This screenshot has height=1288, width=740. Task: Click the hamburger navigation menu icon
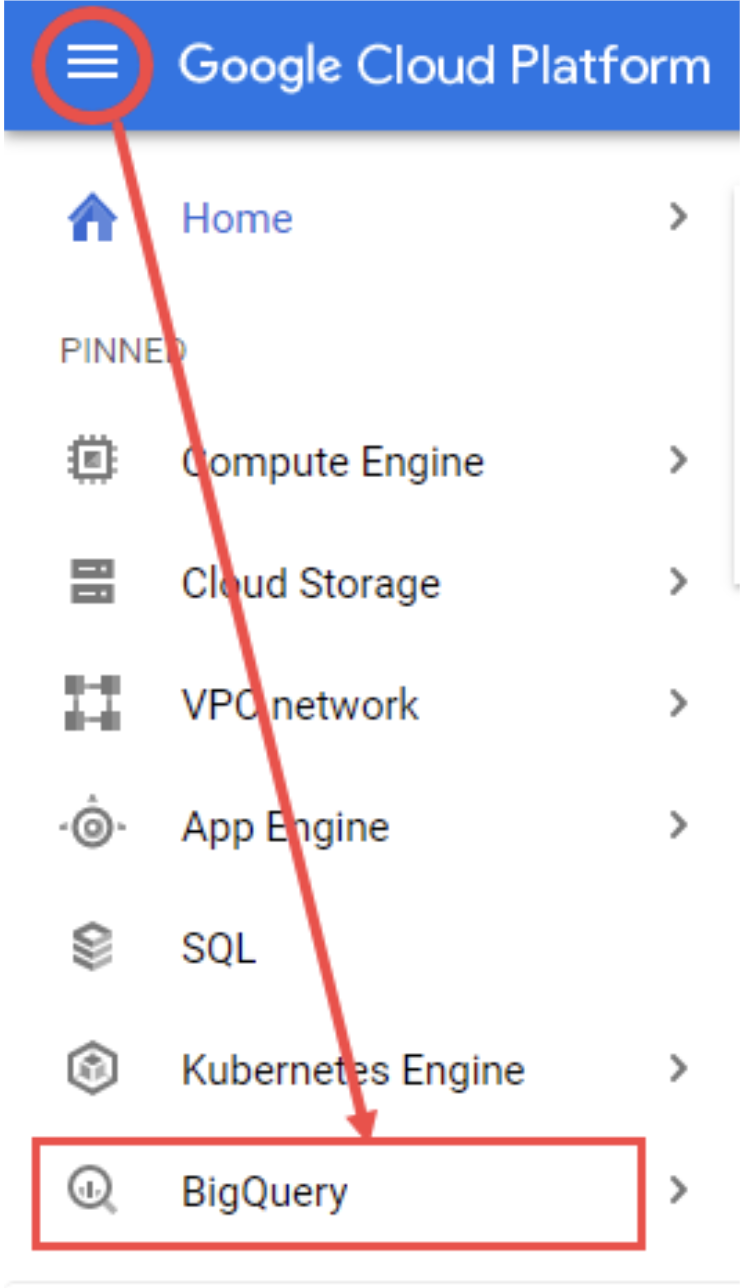point(92,65)
